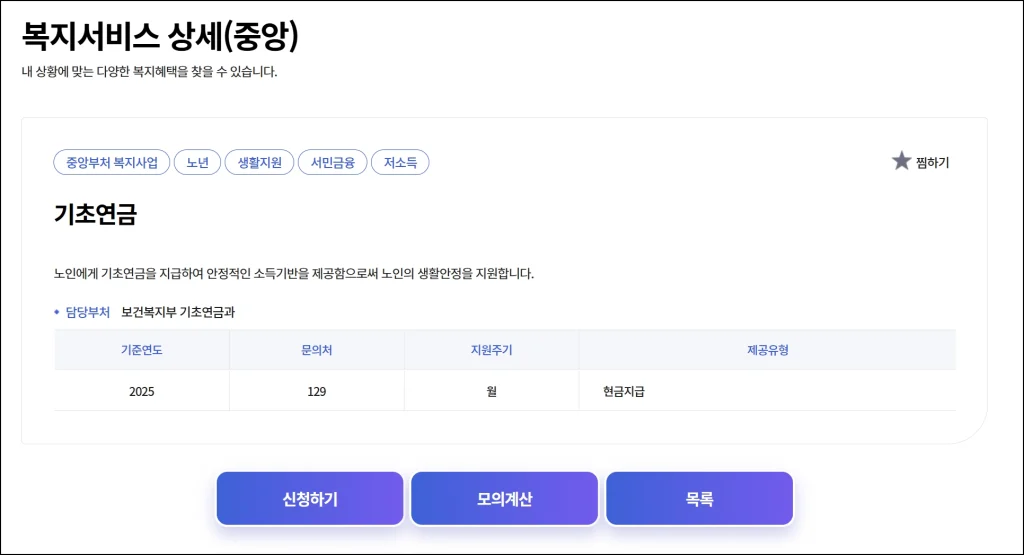The height and width of the screenshot is (555, 1024).
Task: Click the 129 inquiry number cell
Action: pos(316,391)
